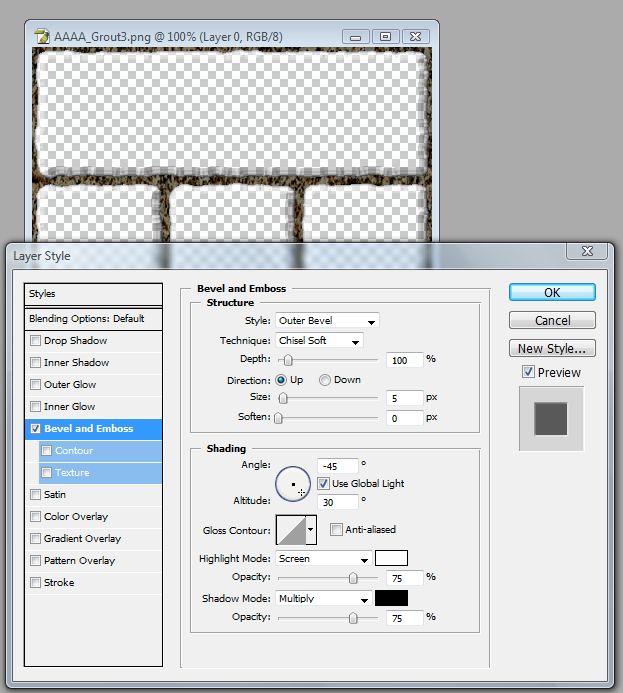Click the black Shadow Mode color swatch
This screenshot has height=693, width=623.
pos(391,598)
